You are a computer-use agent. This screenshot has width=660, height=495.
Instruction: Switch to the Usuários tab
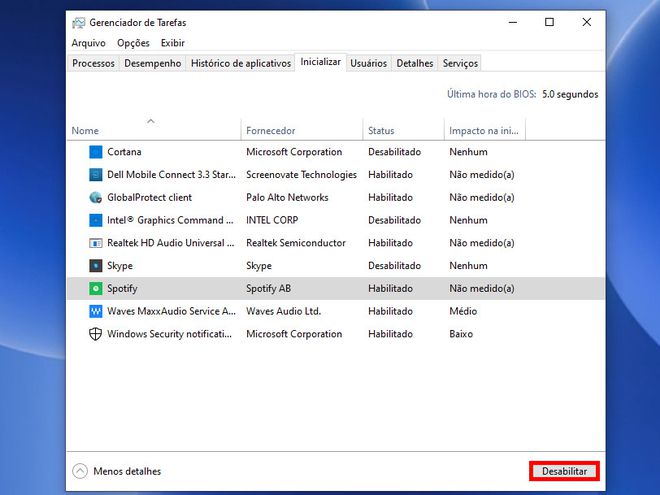coord(368,63)
